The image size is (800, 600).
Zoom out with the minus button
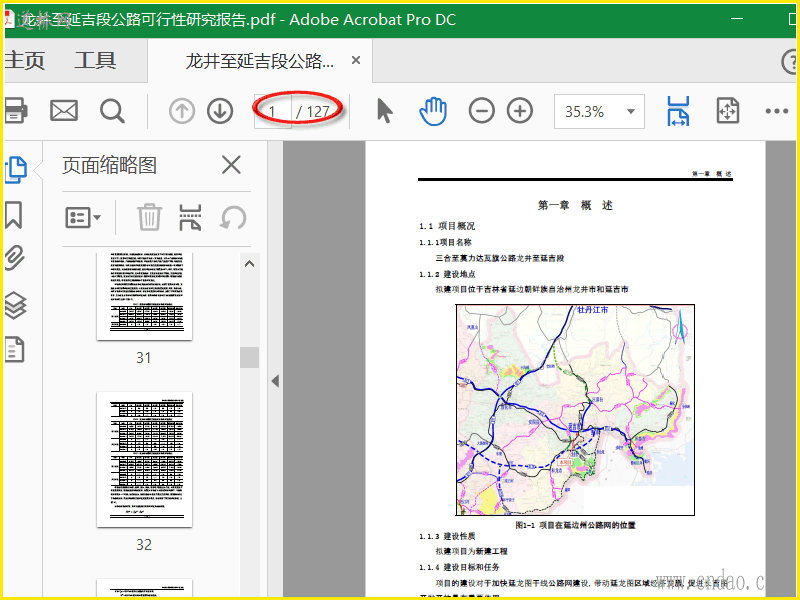[x=482, y=111]
